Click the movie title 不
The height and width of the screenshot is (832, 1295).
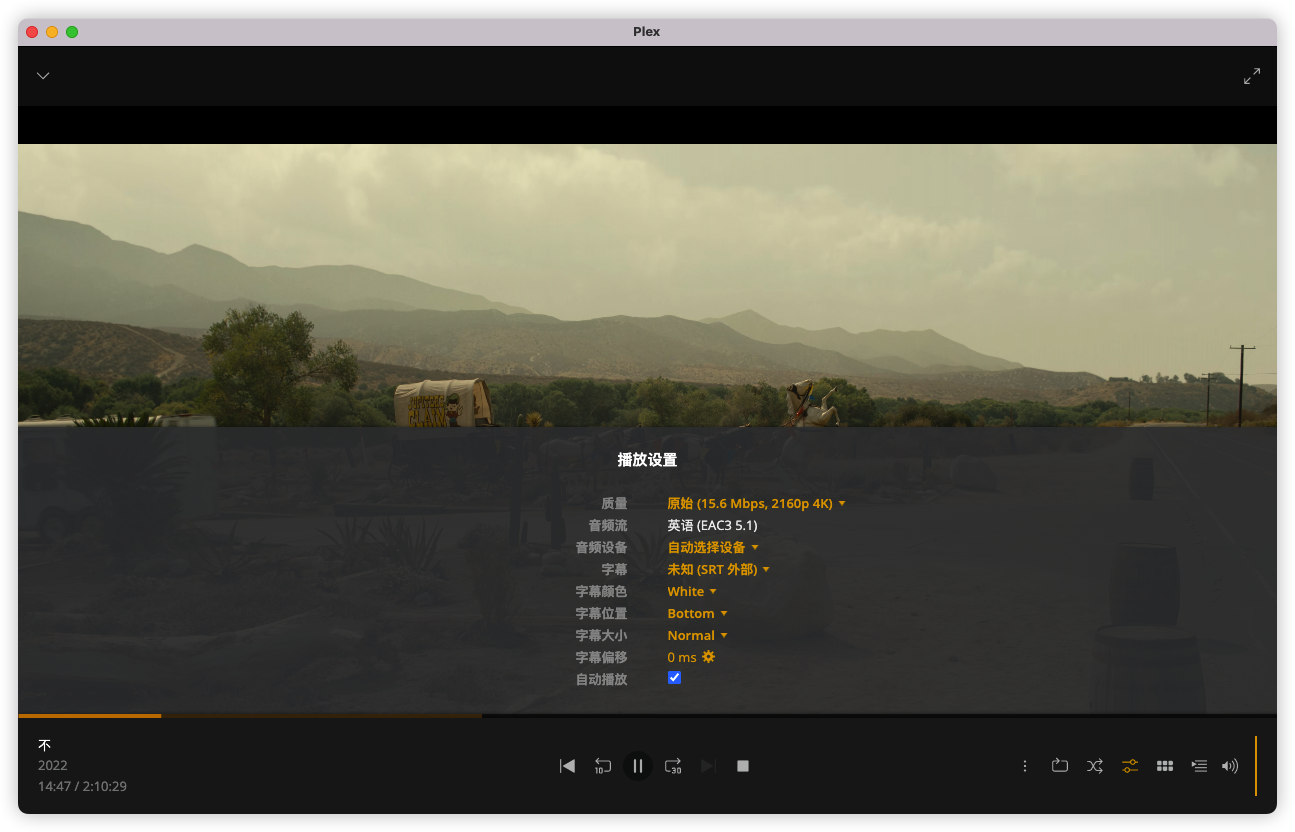[x=44, y=745]
